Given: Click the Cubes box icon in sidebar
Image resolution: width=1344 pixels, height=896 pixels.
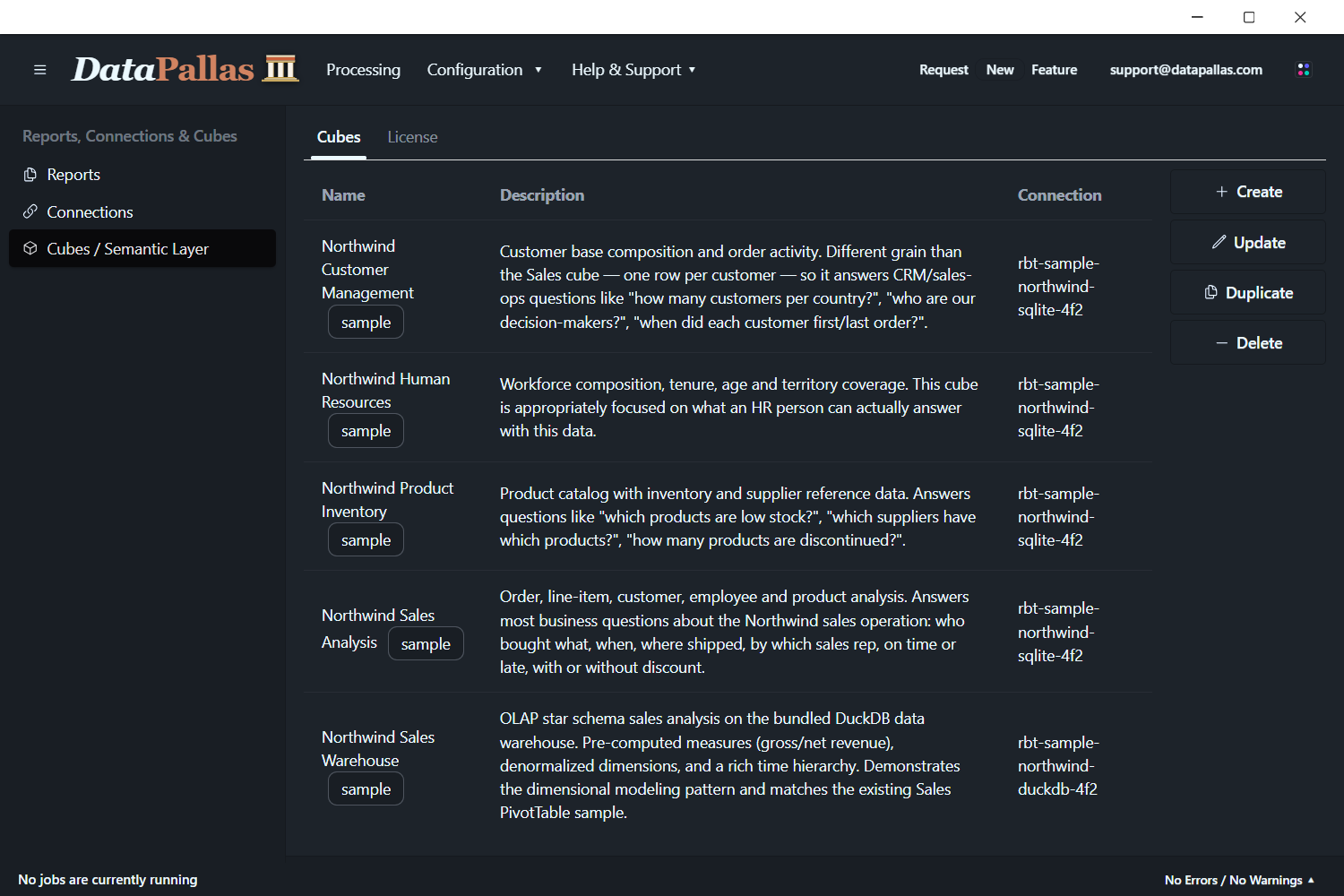Looking at the screenshot, I should (x=30, y=248).
